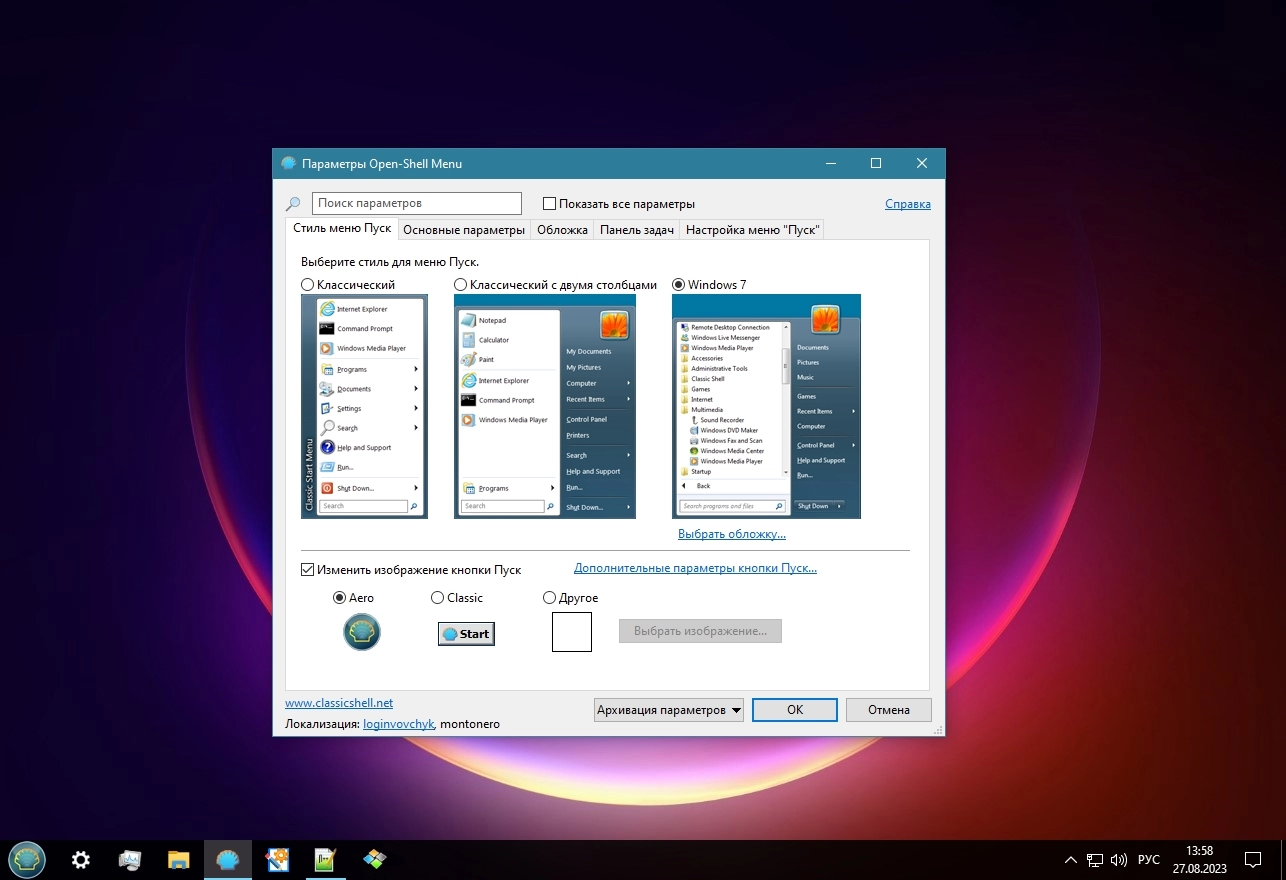Screen dimensions: 1286x880
Task: Select the Windows 7 style preview thumbnail
Action: (x=766, y=406)
